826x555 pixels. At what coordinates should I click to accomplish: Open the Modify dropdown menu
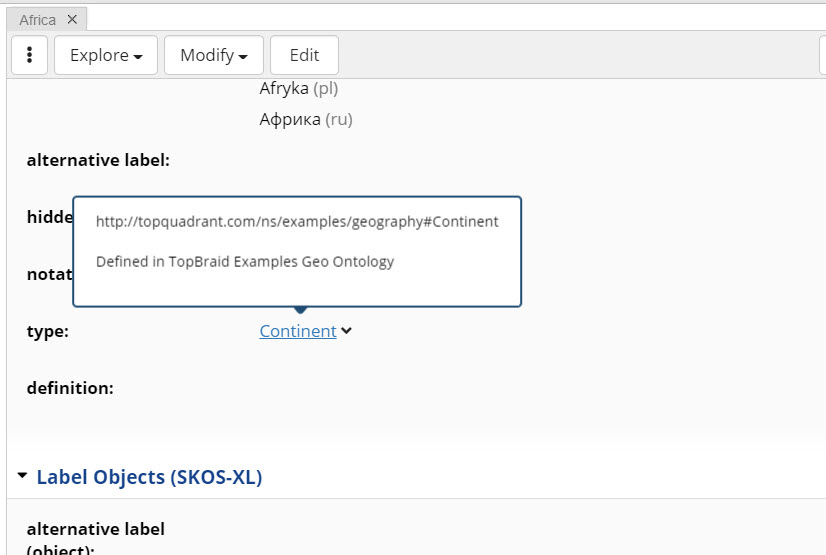pyautogui.click(x=213, y=55)
